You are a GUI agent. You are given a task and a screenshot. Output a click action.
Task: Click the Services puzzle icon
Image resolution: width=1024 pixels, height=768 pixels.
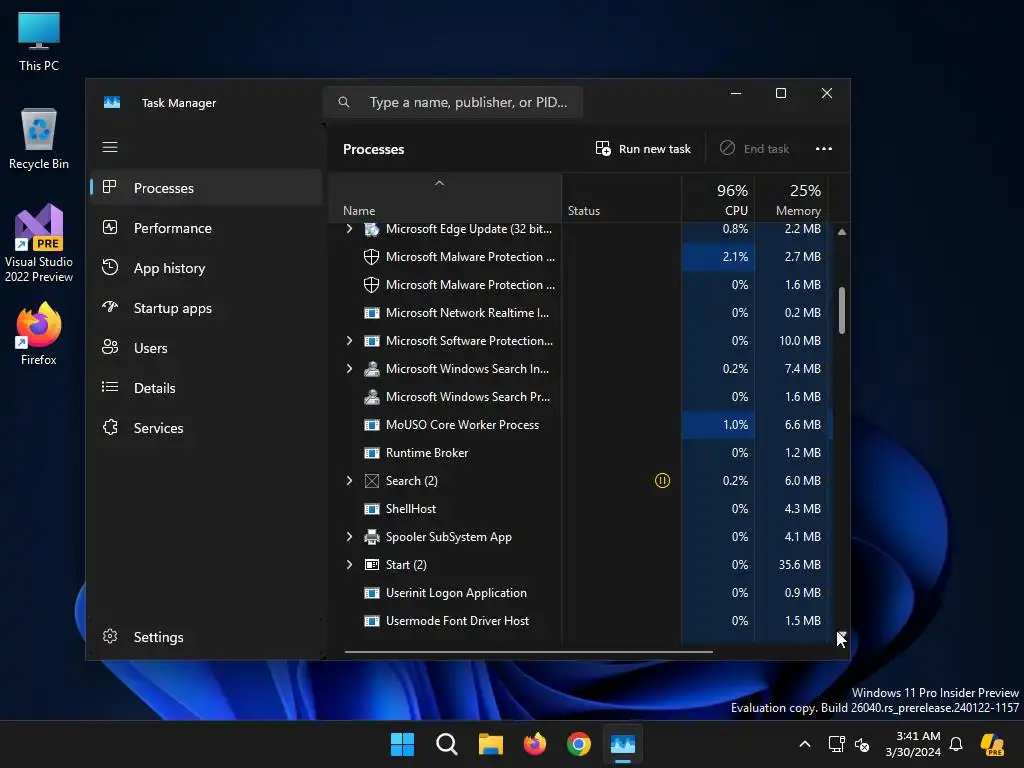pyautogui.click(x=110, y=427)
